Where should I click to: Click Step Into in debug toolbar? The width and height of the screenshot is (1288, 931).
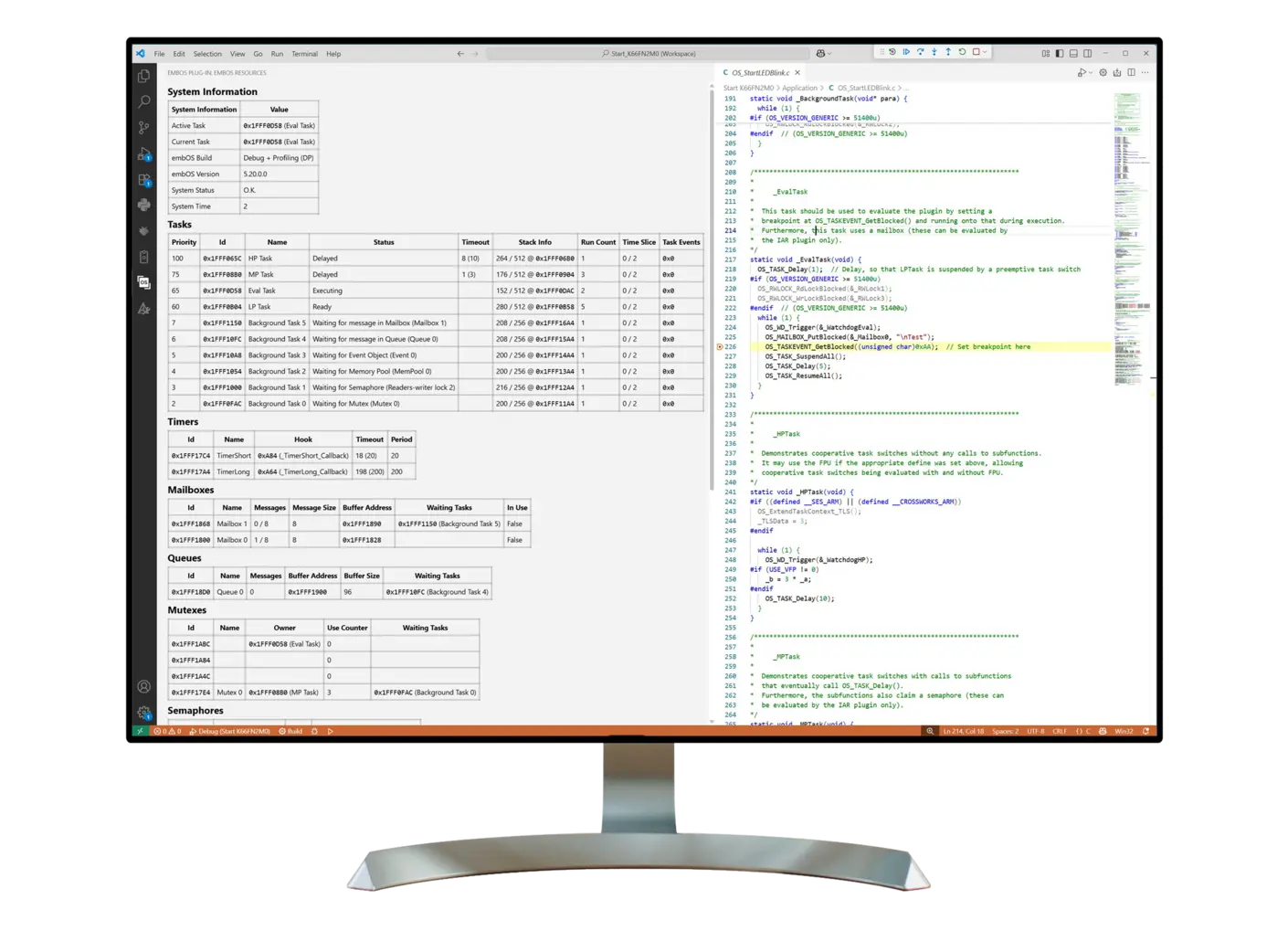pos(934,52)
